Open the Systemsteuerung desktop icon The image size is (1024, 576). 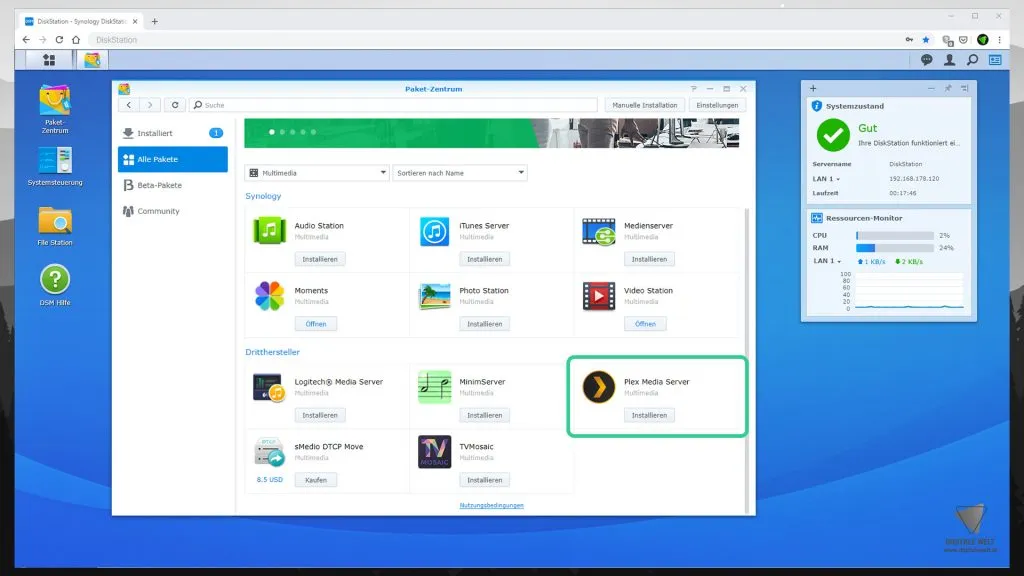click(55, 166)
